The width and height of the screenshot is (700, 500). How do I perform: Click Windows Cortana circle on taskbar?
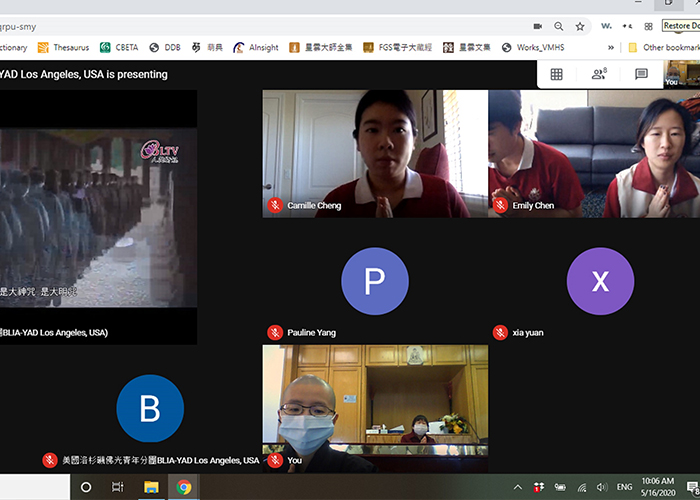point(86,487)
